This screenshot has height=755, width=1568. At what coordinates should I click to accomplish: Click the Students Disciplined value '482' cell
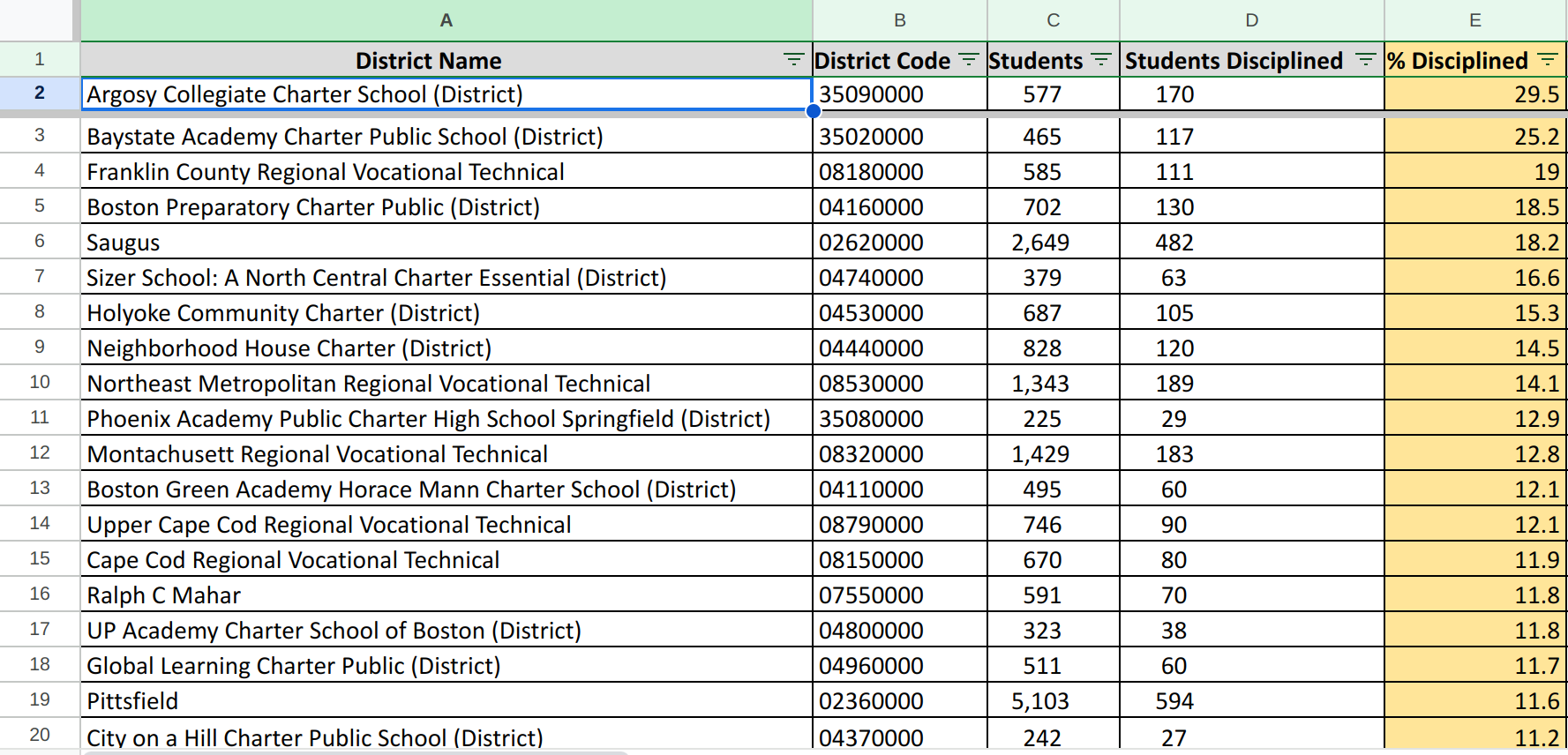pyautogui.click(x=1252, y=242)
